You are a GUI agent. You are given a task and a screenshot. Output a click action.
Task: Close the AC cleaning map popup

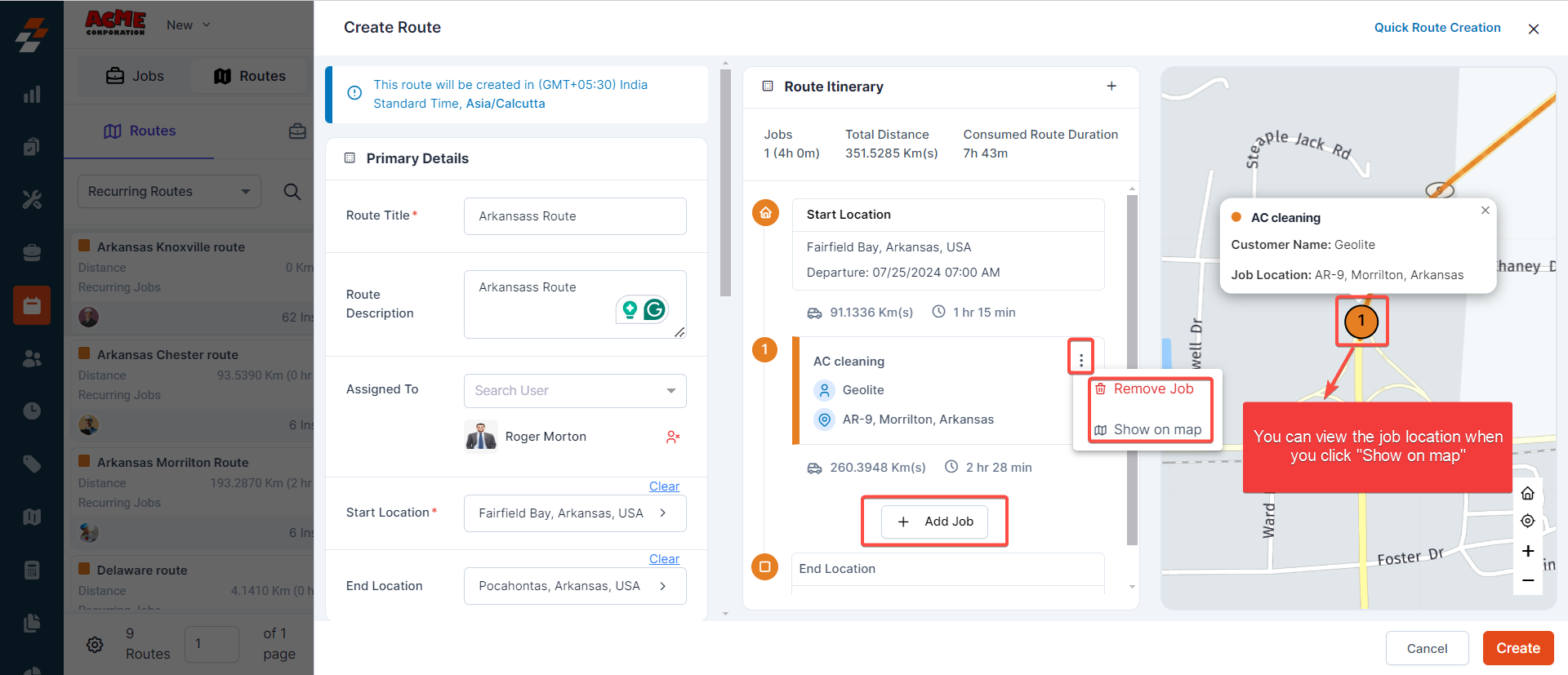tap(1486, 211)
